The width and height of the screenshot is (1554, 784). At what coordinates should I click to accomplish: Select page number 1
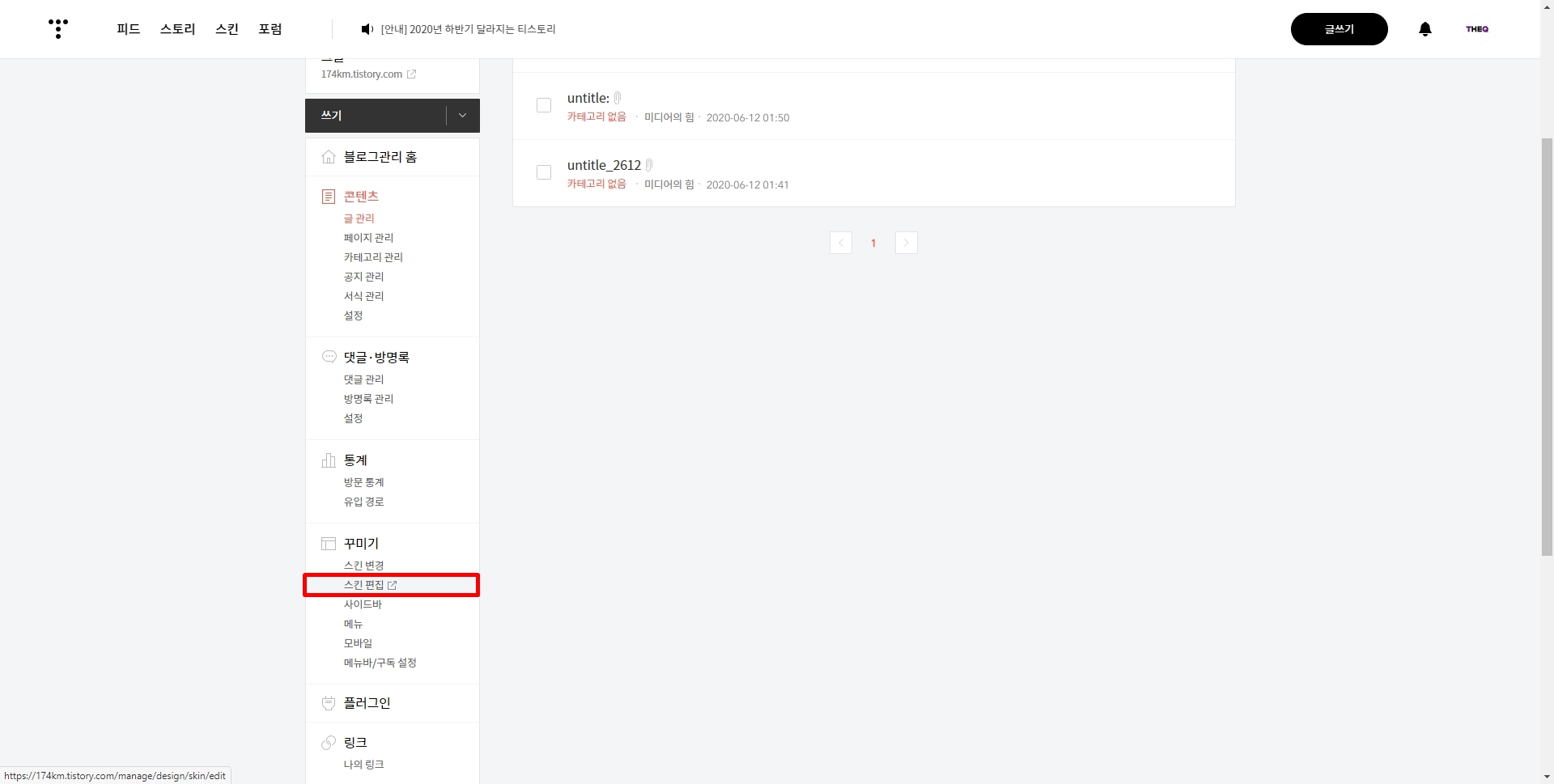(873, 243)
